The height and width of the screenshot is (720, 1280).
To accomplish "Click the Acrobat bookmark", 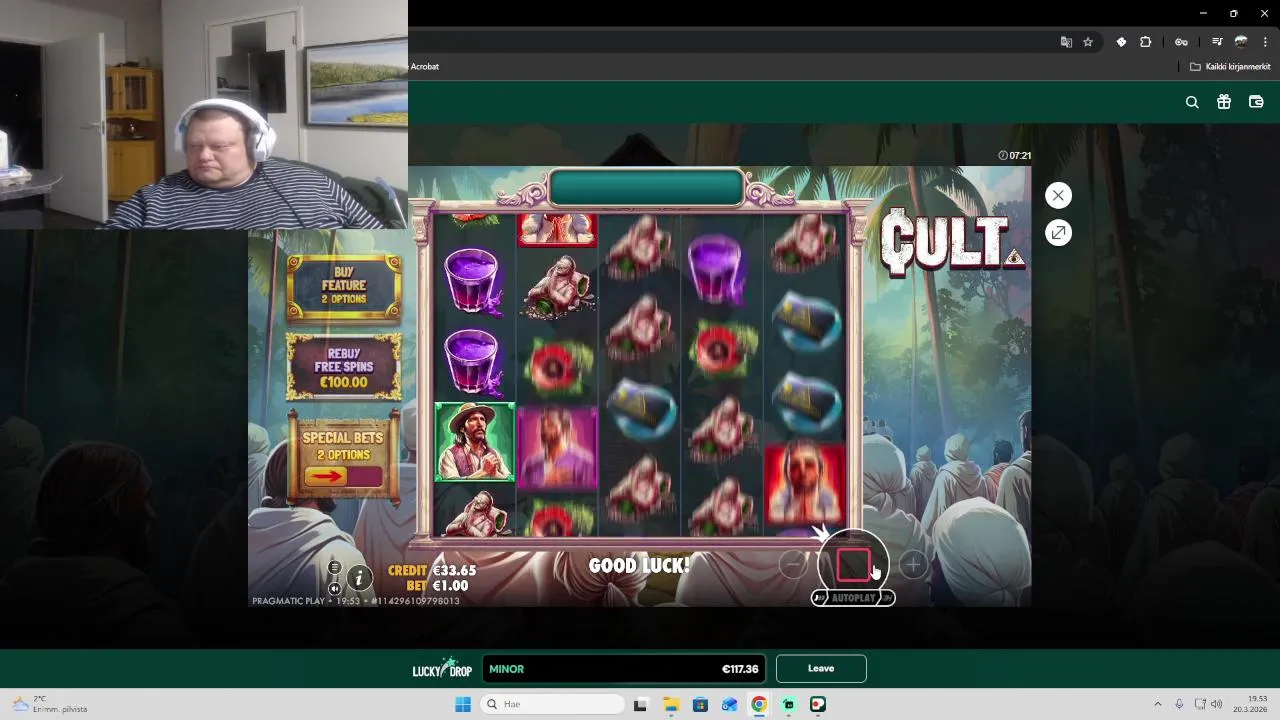I will (425, 67).
